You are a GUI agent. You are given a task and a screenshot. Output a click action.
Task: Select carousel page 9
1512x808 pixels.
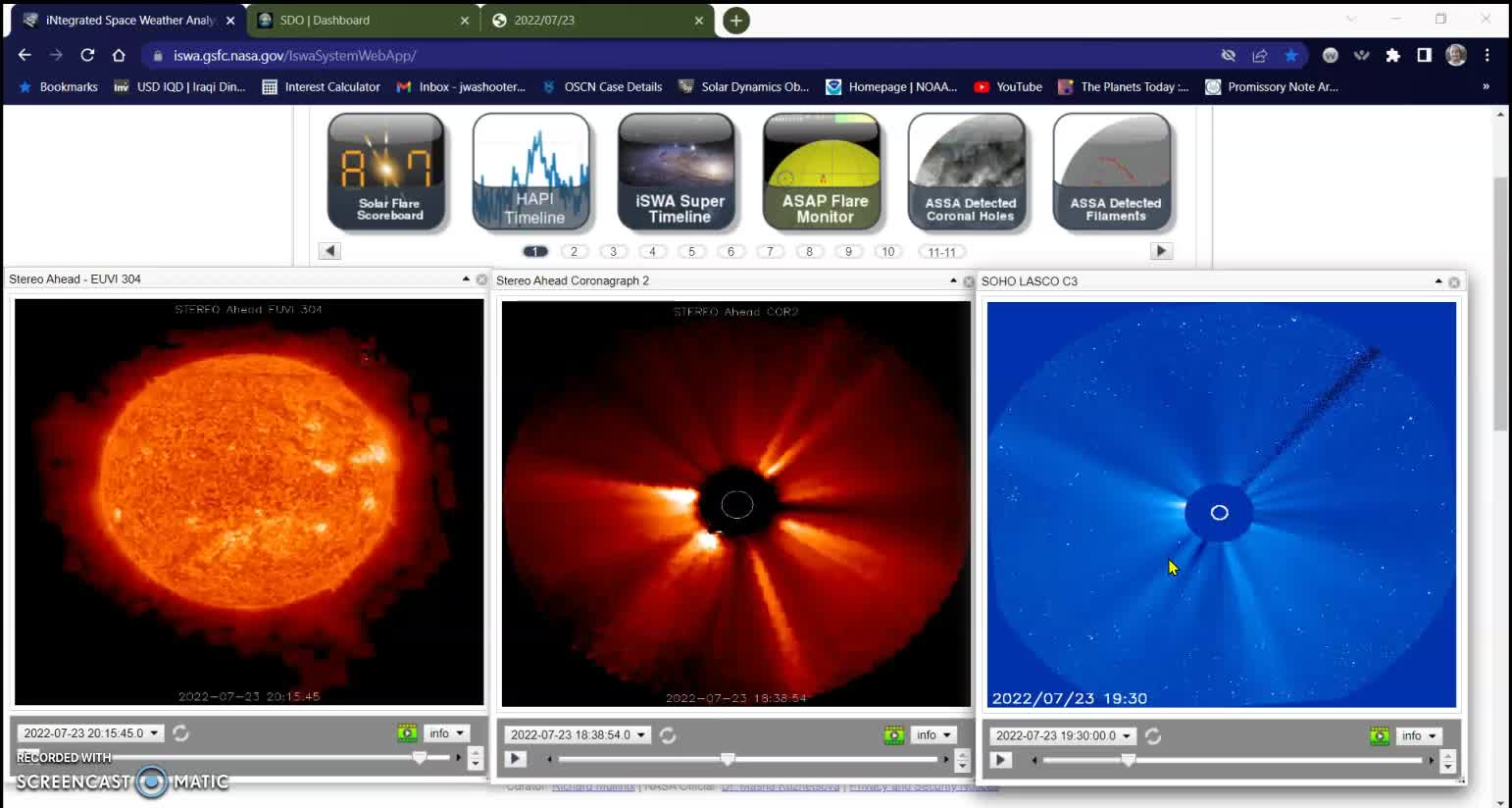[x=849, y=252]
